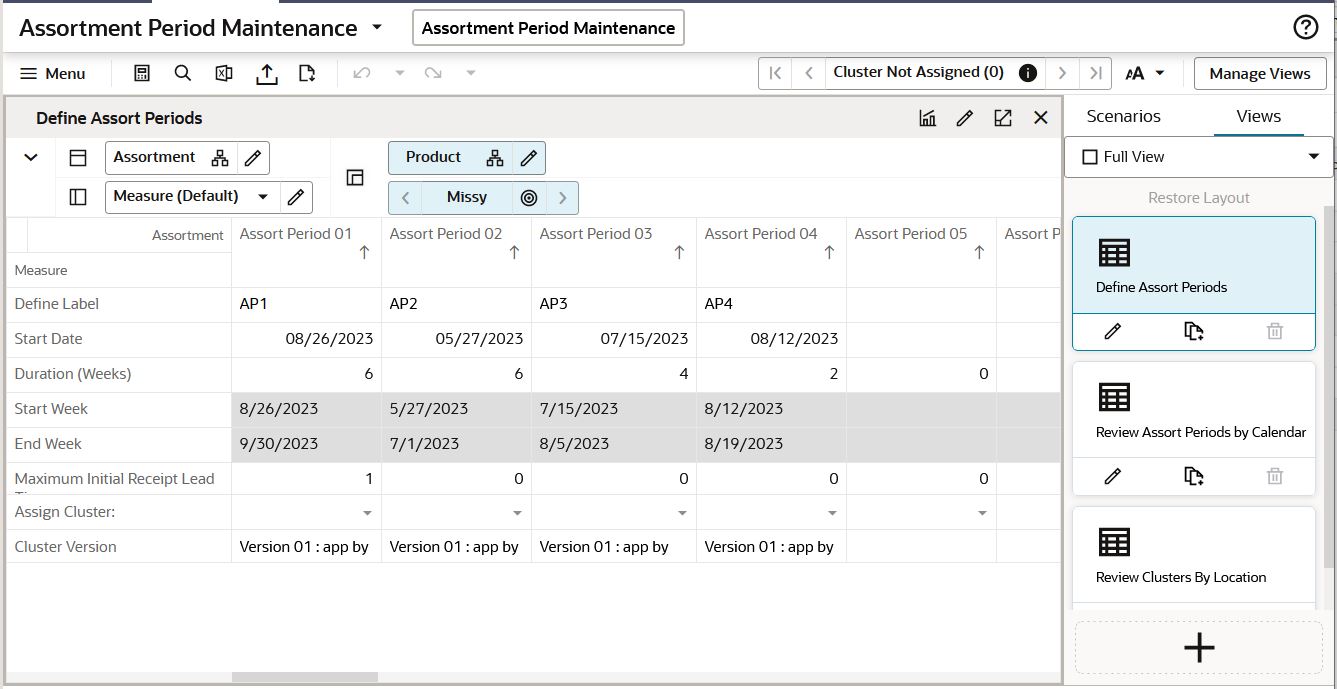The image size is (1337, 689).
Task: Expand Assign Cluster dropdown for Assort Period 02
Action: [517, 513]
